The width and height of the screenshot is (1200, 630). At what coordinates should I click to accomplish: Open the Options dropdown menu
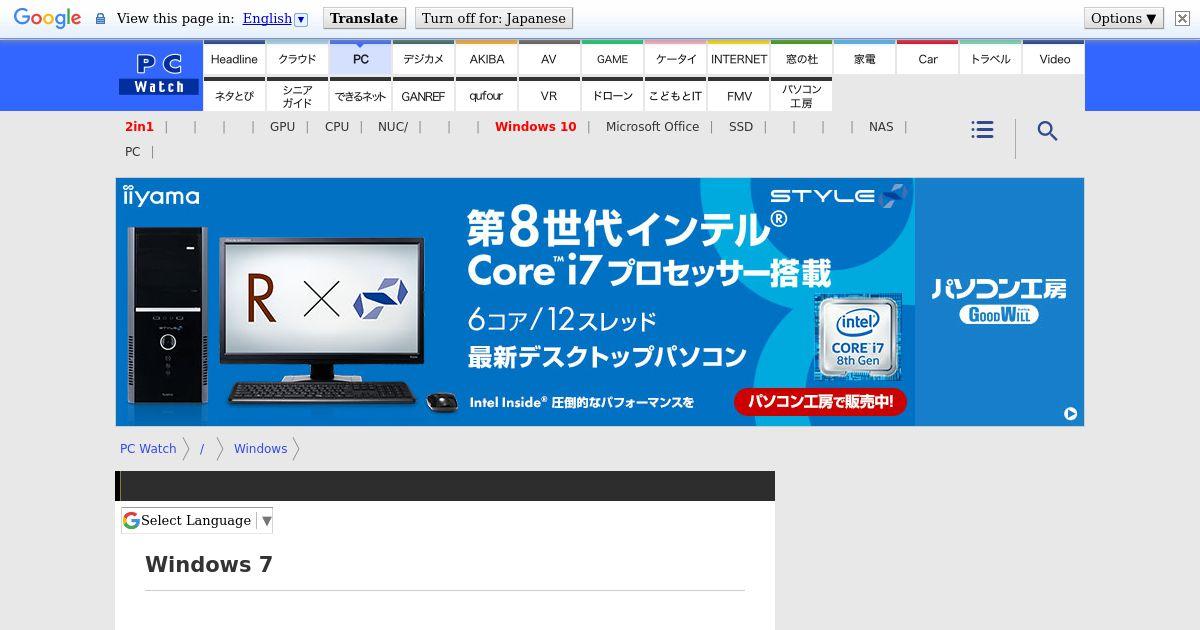coord(1124,18)
